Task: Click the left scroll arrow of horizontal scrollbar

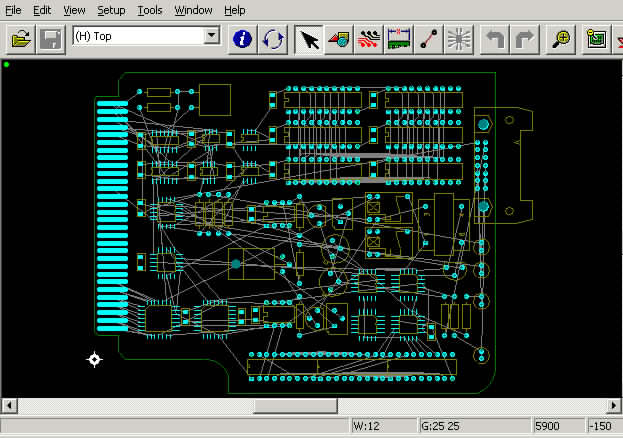Action: tap(9, 405)
